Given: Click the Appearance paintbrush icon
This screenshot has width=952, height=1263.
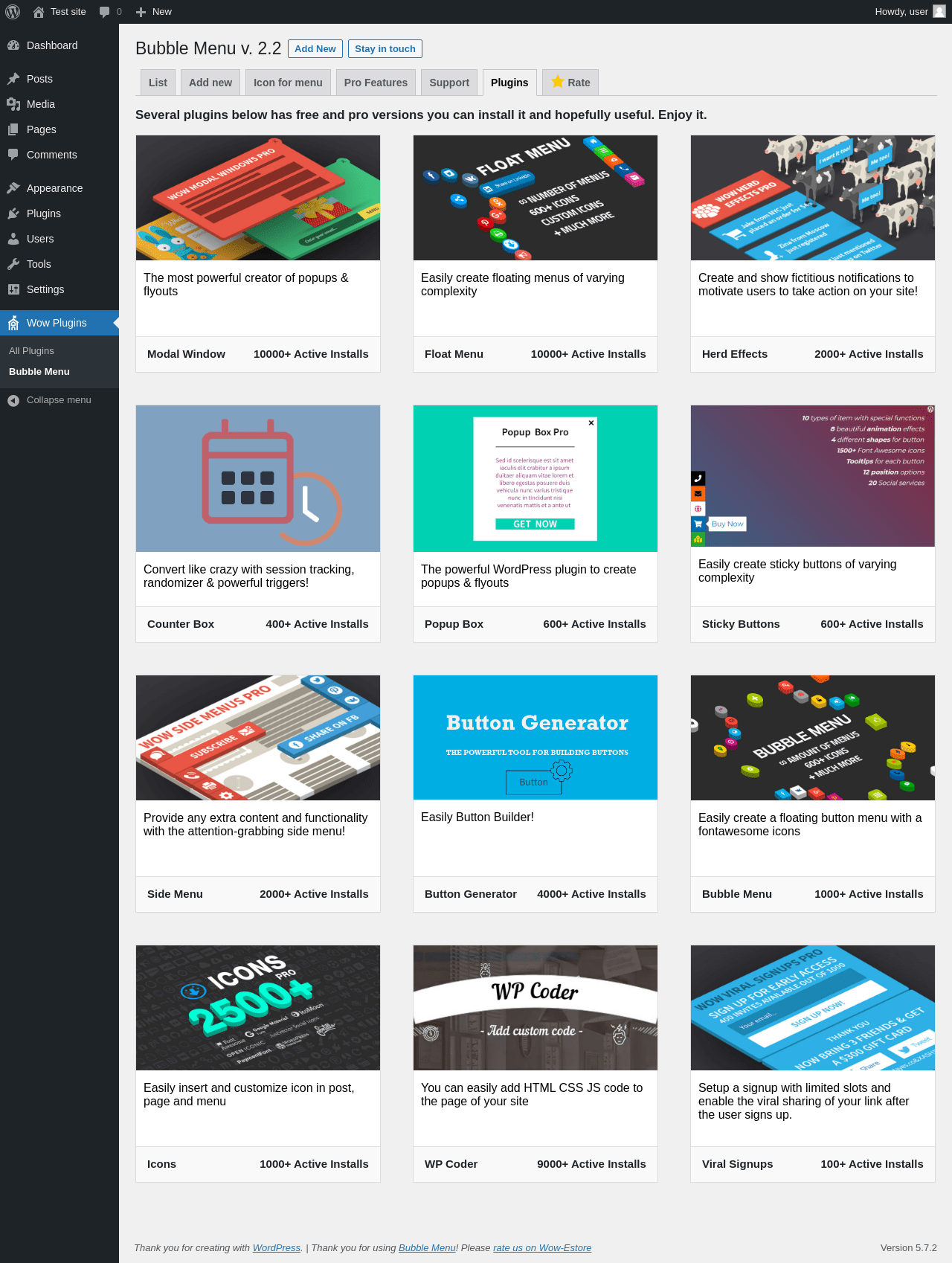Looking at the screenshot, I should click(x=13, y=188).
